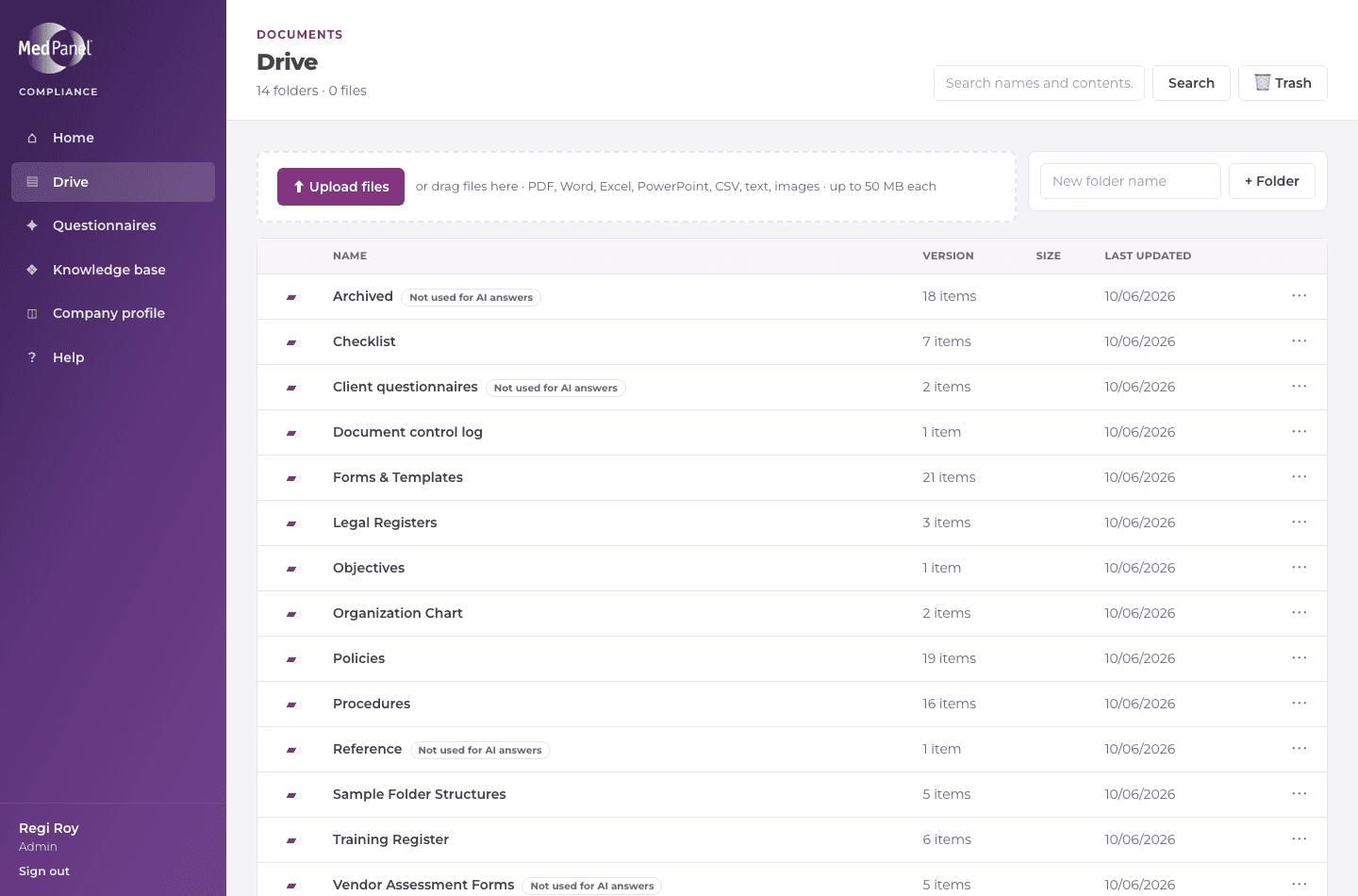Click the Questionnaires sparkle icon
The image size is (1358, 896).
pyautogui.click(x=32, y=225)
